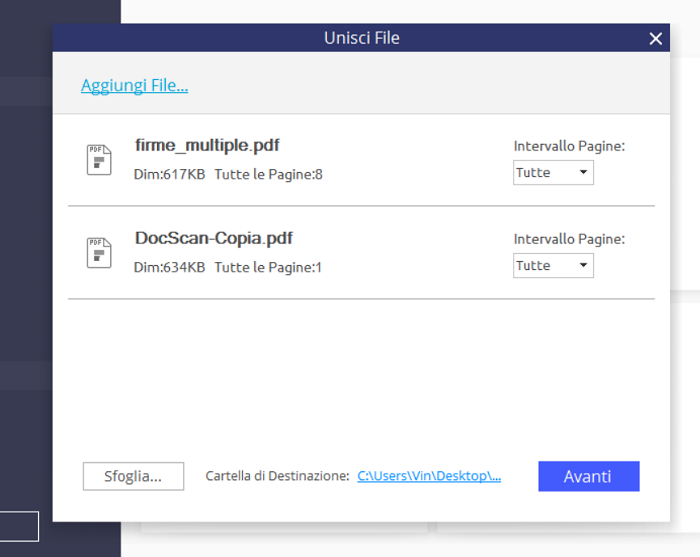Click the Avanti button

[x=589, y=476]
